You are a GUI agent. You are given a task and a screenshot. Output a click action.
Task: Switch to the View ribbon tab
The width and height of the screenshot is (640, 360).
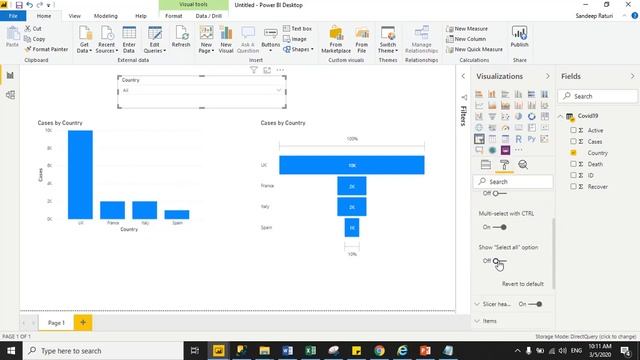coord(74,16)
